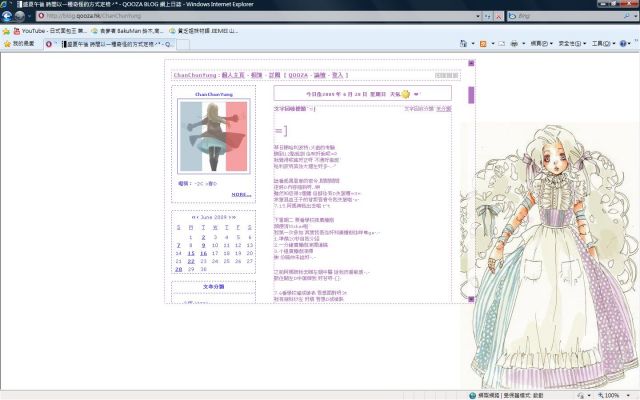The height and width of the screenshot is (400, 640).
Task: Click the purple blog scrollbar thumb
Action: (x=471, y=95)
